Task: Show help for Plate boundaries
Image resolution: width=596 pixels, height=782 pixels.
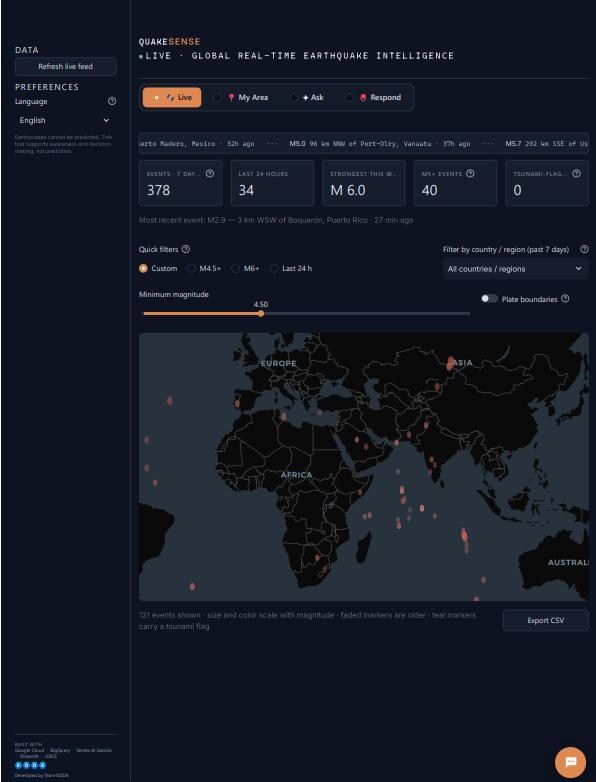Action: pos(565,299)
